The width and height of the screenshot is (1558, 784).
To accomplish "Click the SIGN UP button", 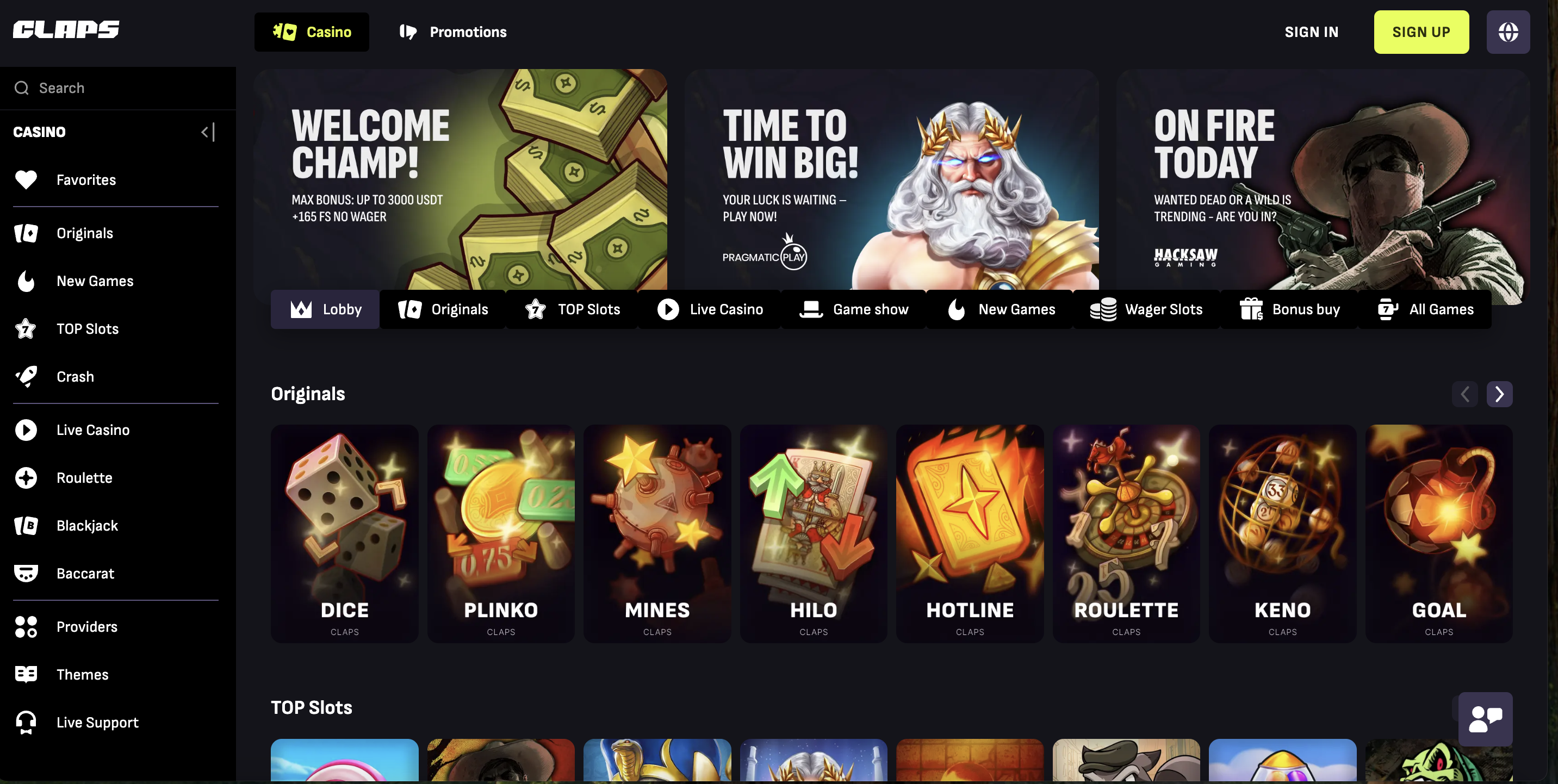I will point(1422,32).
